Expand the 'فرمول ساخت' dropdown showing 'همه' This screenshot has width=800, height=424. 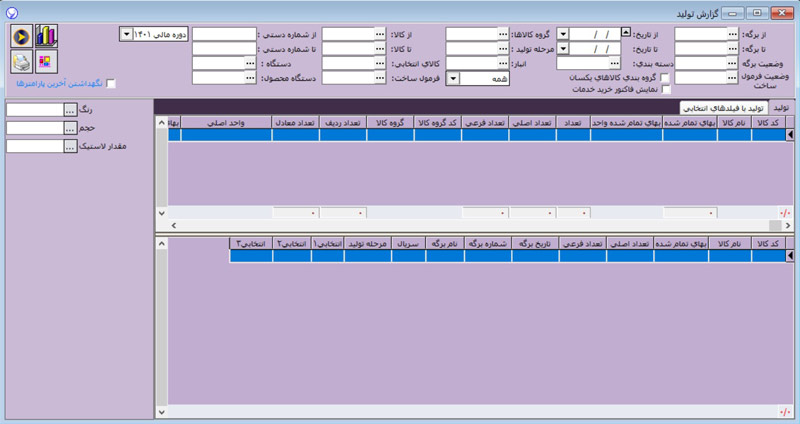point(453,77)
